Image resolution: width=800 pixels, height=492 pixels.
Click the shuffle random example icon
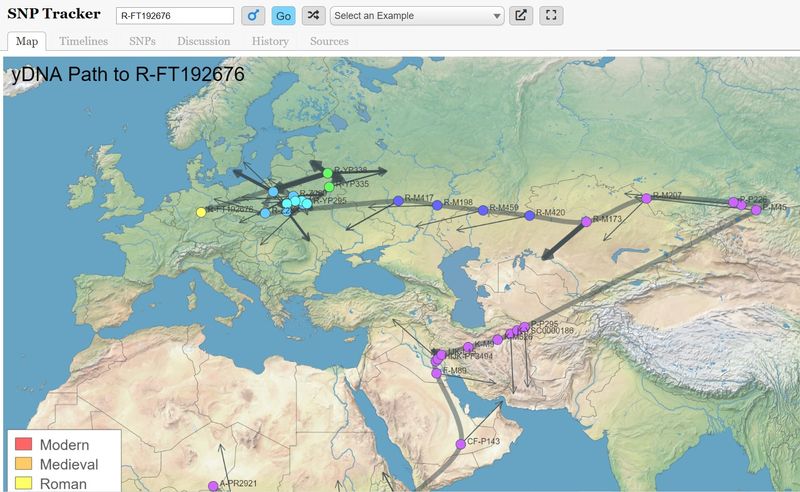click(x=313, y=16)
